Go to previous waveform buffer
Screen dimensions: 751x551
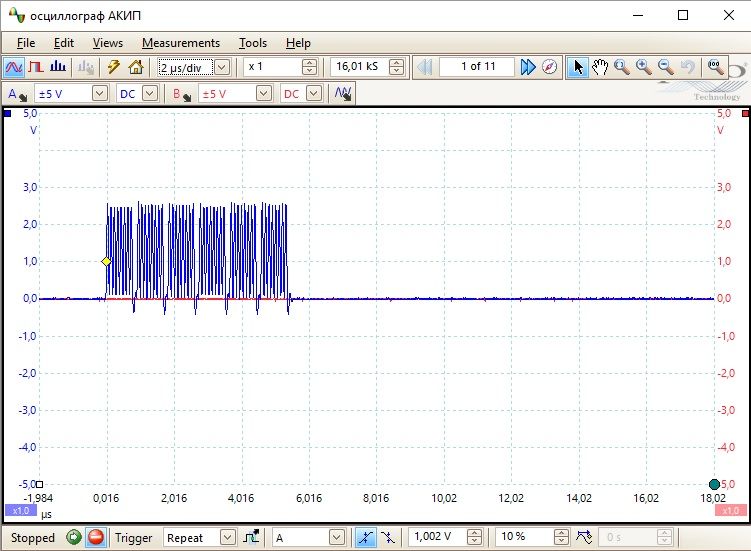[424, 67]
